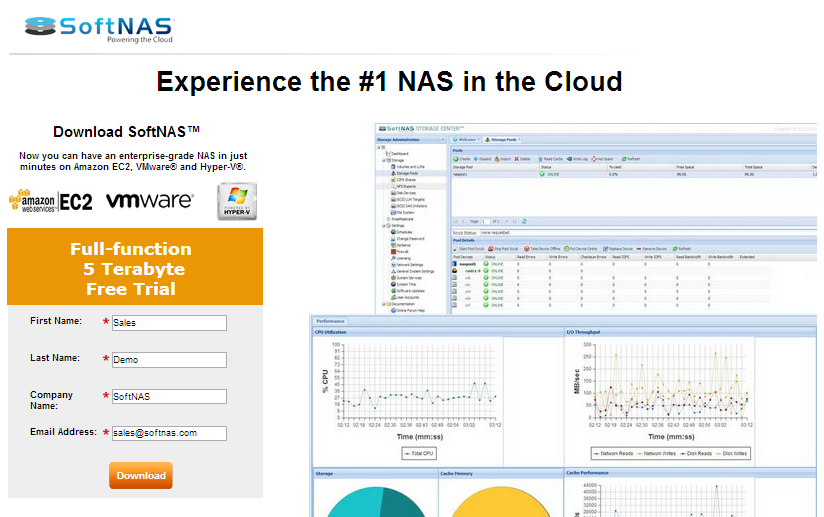Click Refresh in the Pool Details toolbar
The height and width of the screenshot is (517, 824).
click(682, 249)
